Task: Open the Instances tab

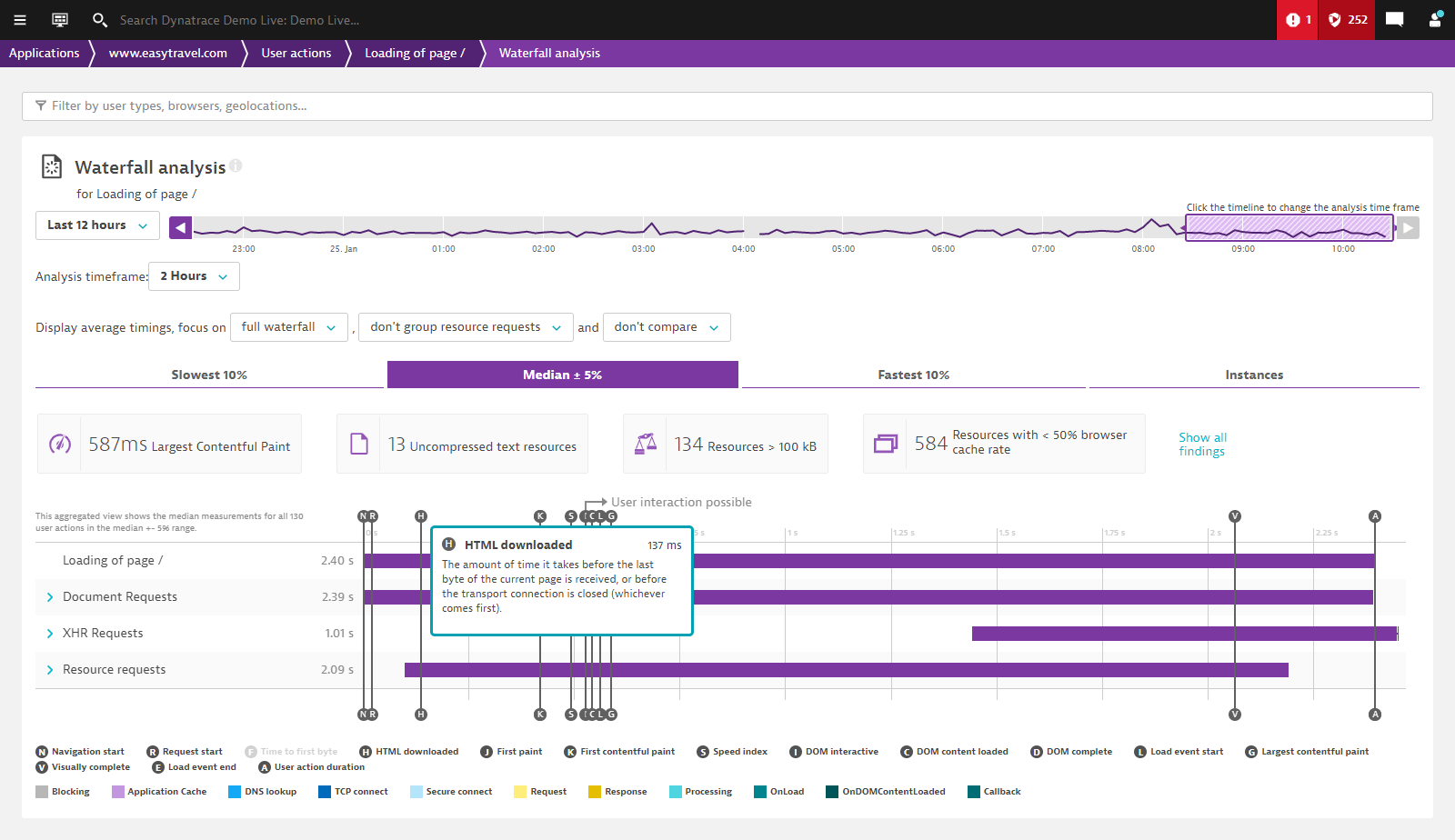Action: click(1254, 375)
